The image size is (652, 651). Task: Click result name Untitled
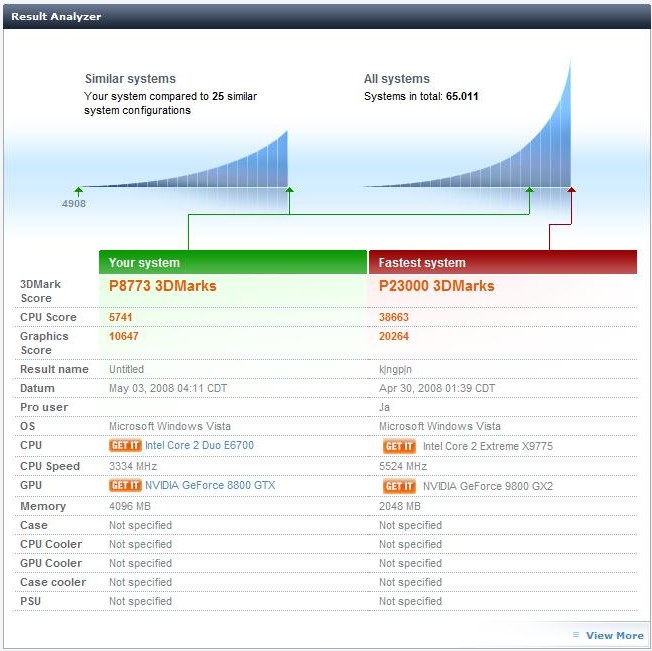[126, 369]
